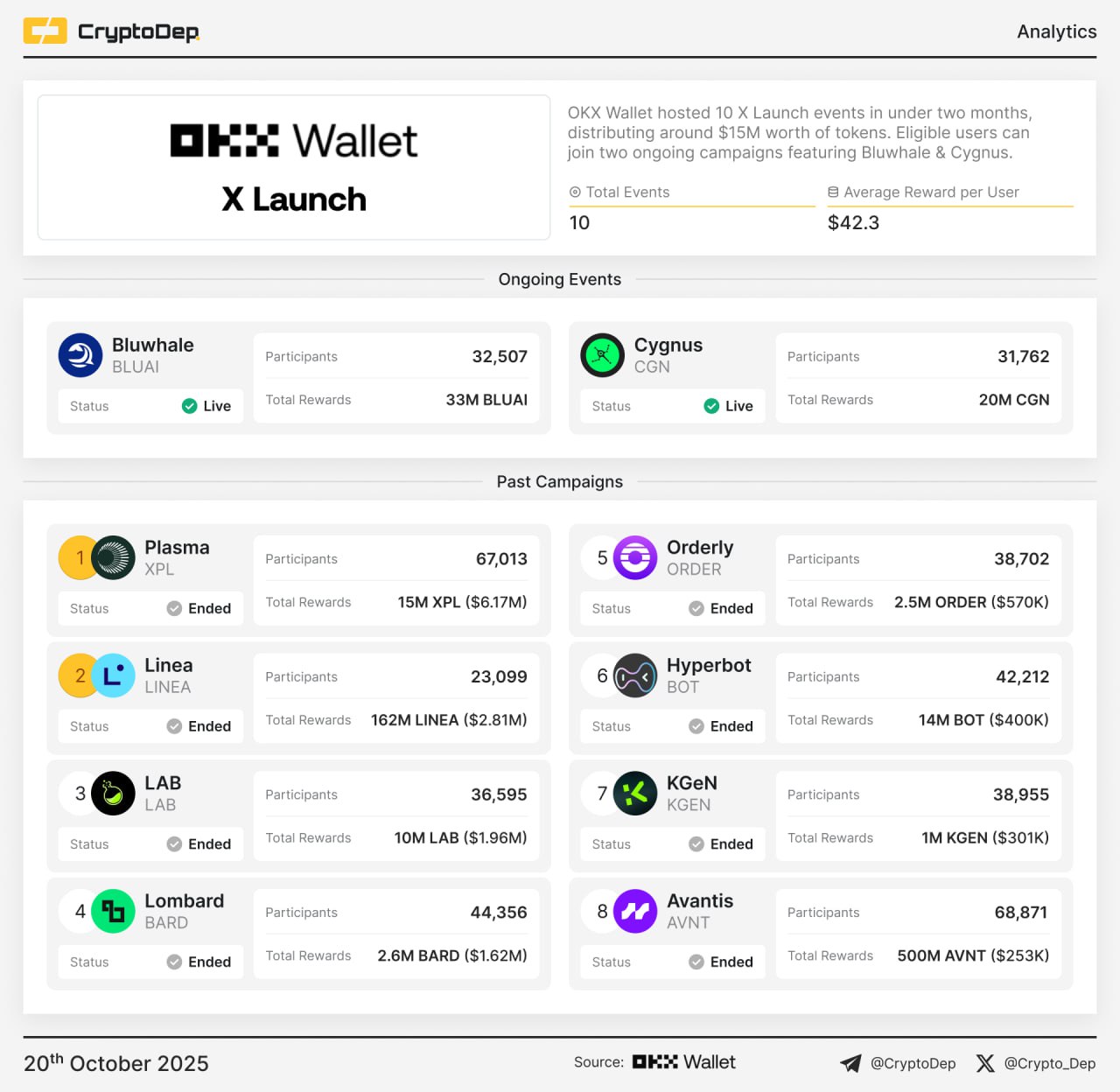Screen dimensions: 1120x1092
Task: Click Cygnus's green Live status checkmark
Action: [711, 406]
